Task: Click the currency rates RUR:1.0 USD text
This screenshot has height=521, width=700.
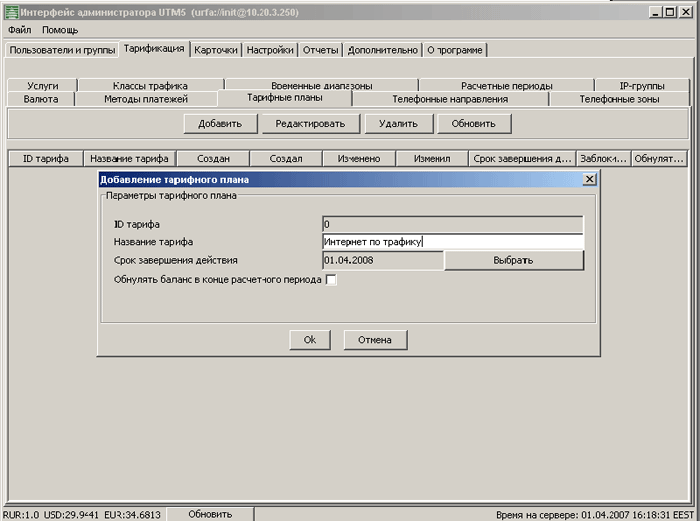Action: [x=82, y=515]
